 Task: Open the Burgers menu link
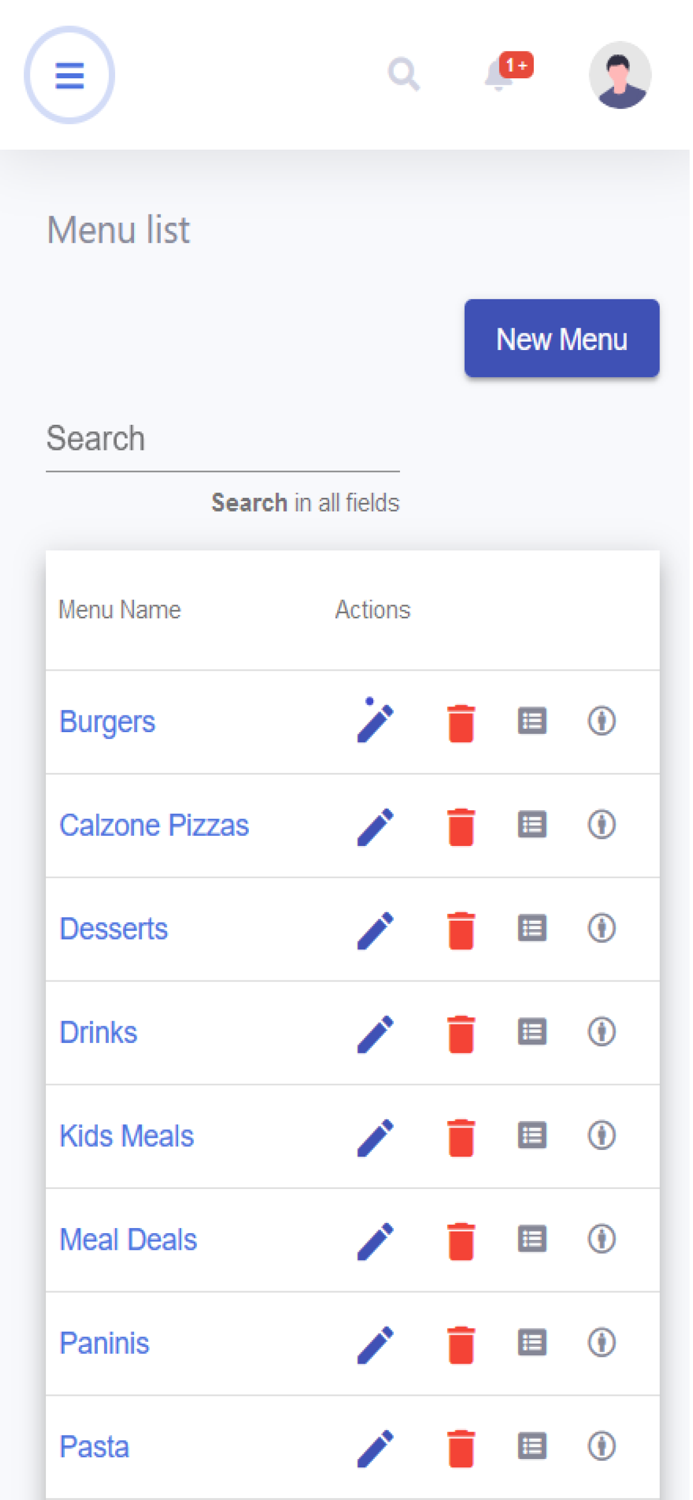coord(107,721)
